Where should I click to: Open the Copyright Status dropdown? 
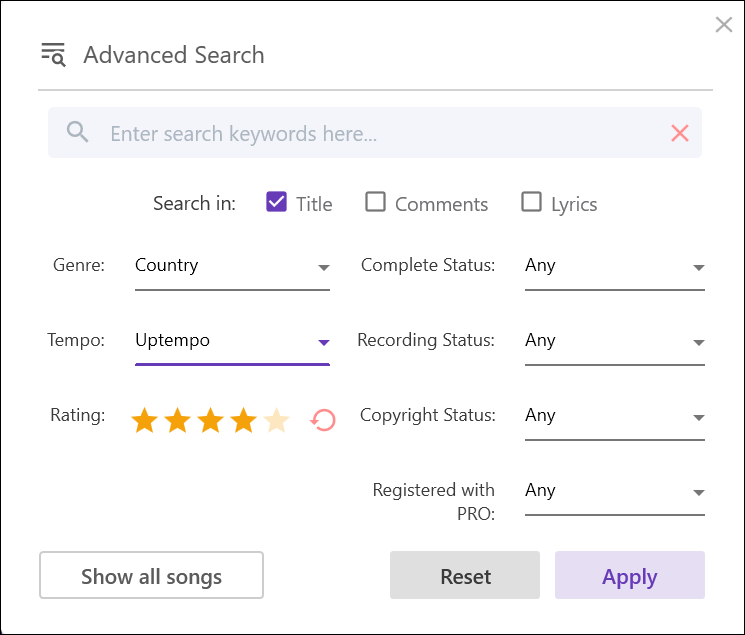tap(614, 417)
